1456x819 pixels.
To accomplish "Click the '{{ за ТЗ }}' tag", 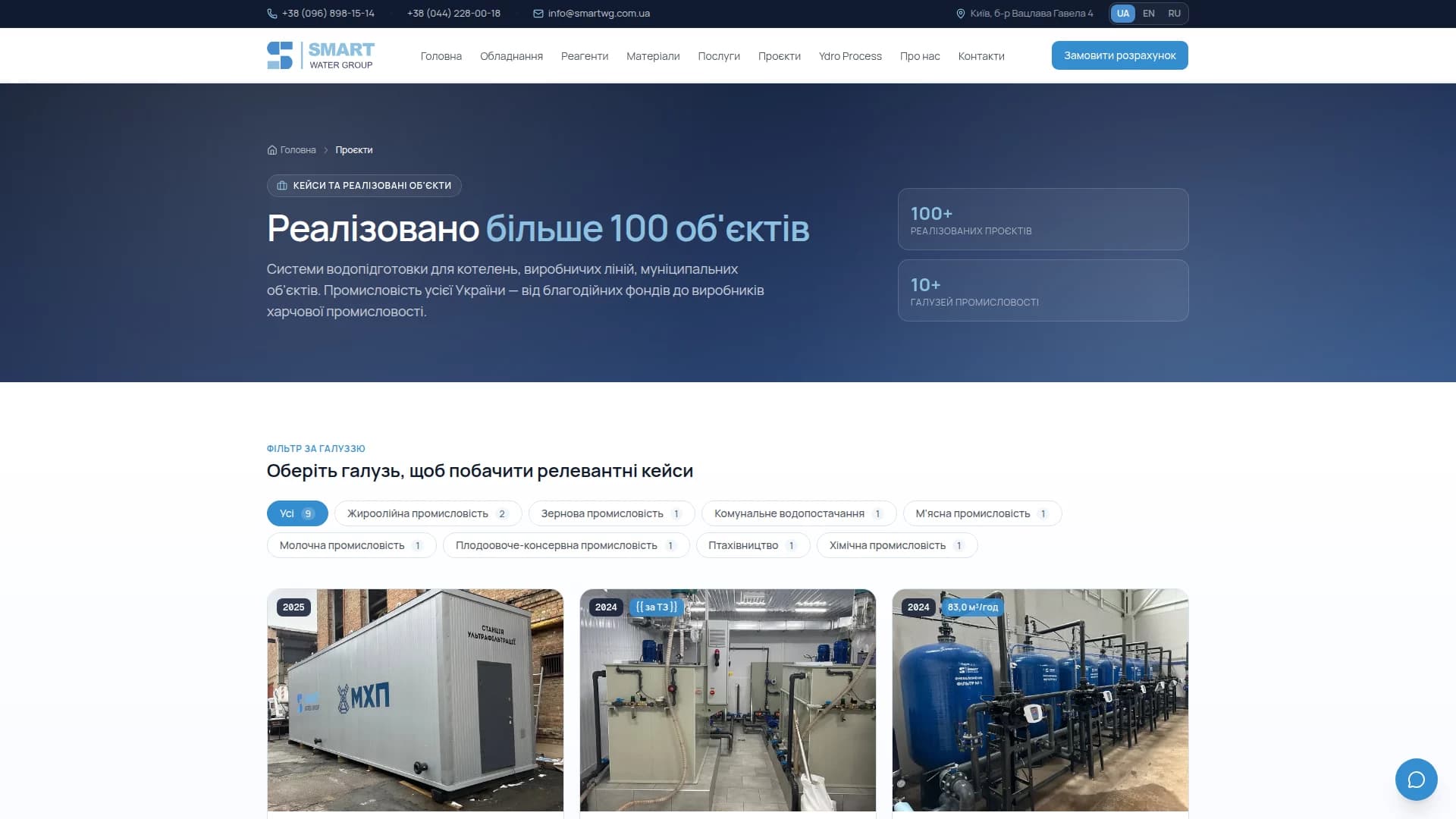I will (657, 607).
